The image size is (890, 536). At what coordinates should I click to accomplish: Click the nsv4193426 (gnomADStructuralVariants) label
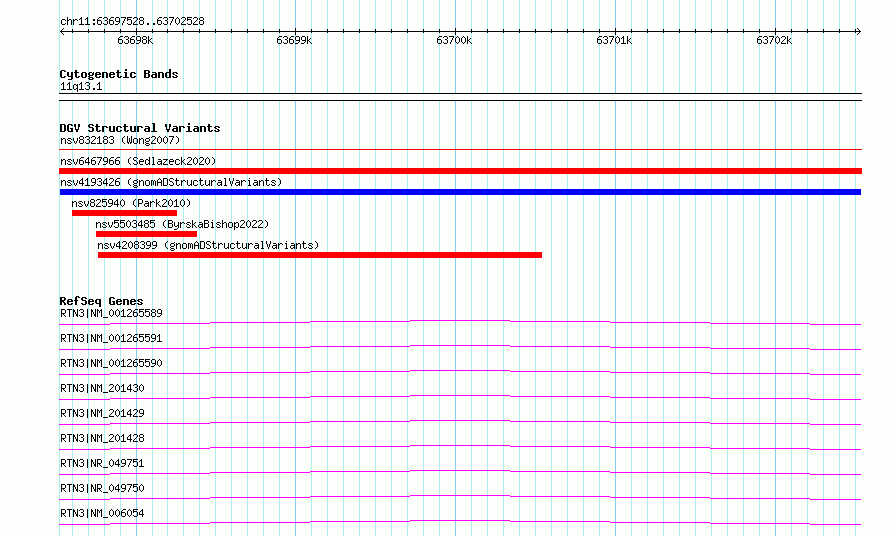click(171, 182)
